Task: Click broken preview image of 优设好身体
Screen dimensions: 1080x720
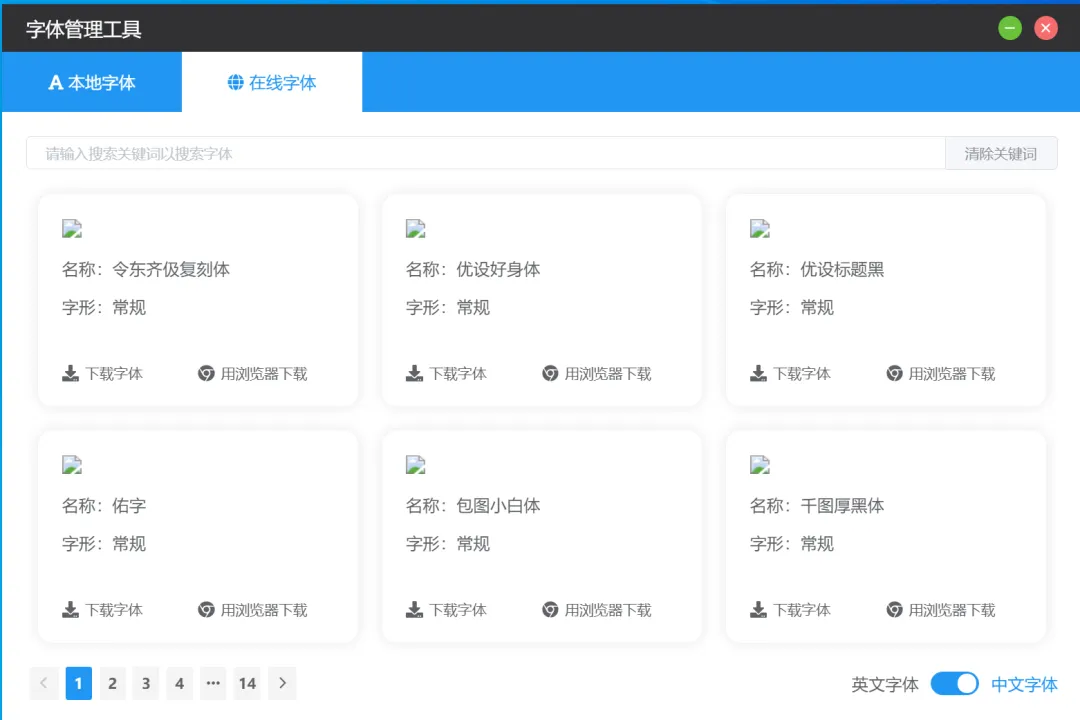Action: [415, 229]
